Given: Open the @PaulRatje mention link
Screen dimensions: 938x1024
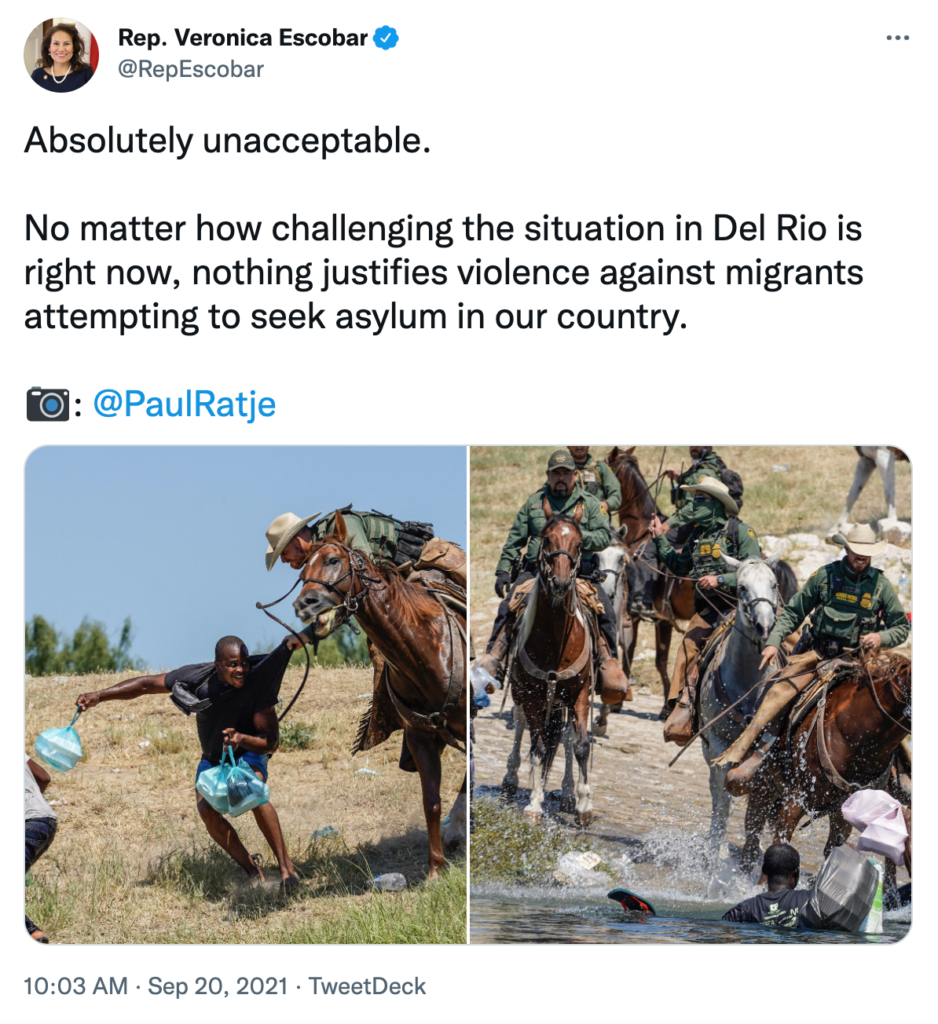Looking at the screenshot, I should click(x=184, y=404).
